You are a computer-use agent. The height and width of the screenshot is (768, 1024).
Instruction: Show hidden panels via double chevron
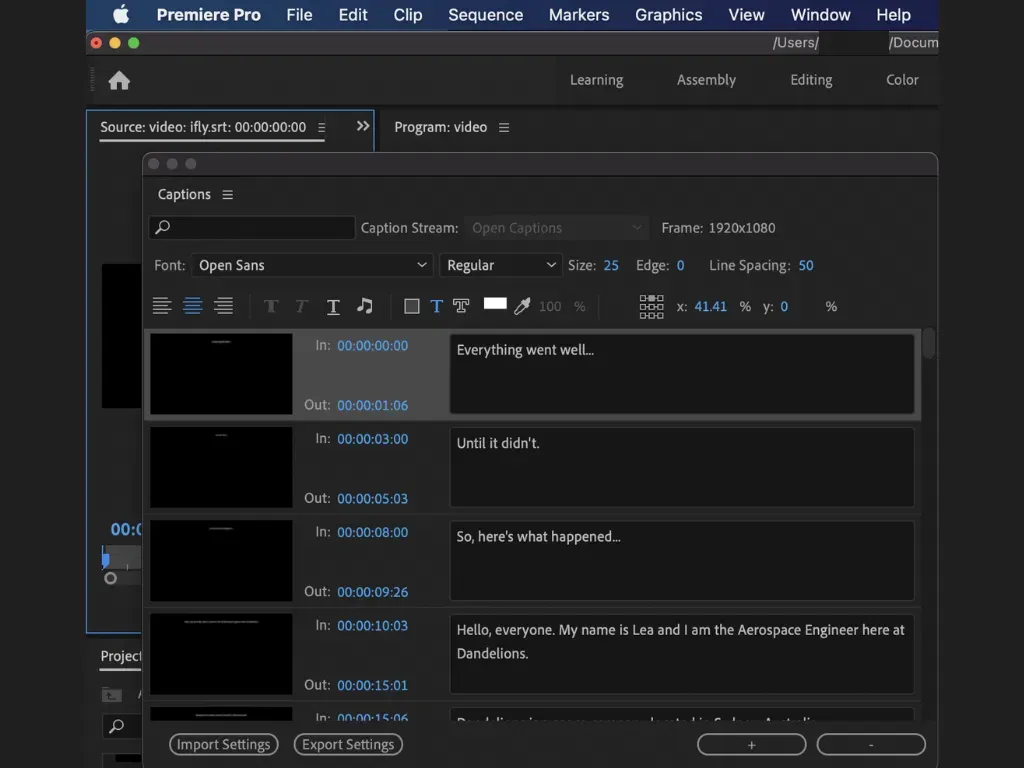(363, 126)
